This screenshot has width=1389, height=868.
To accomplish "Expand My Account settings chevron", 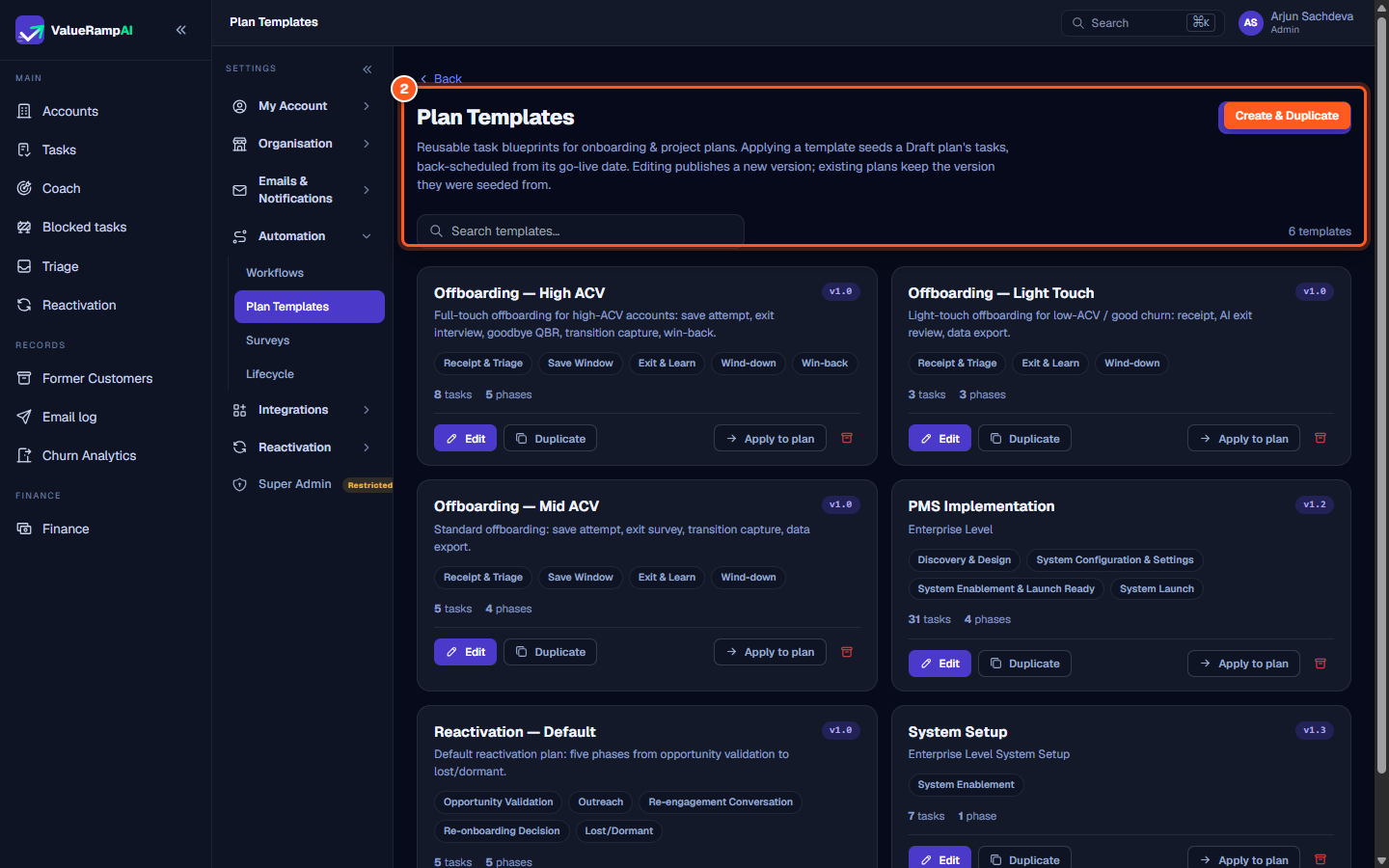I will pyautogui.click(x=367, y=106).
